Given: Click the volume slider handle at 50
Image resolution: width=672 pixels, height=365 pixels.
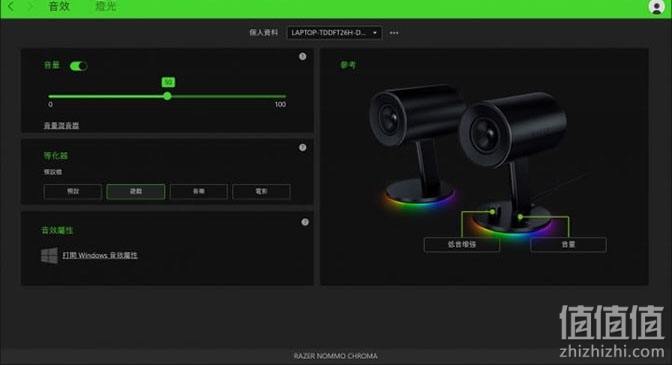Looking at the screenshot, I should (168, 96).
